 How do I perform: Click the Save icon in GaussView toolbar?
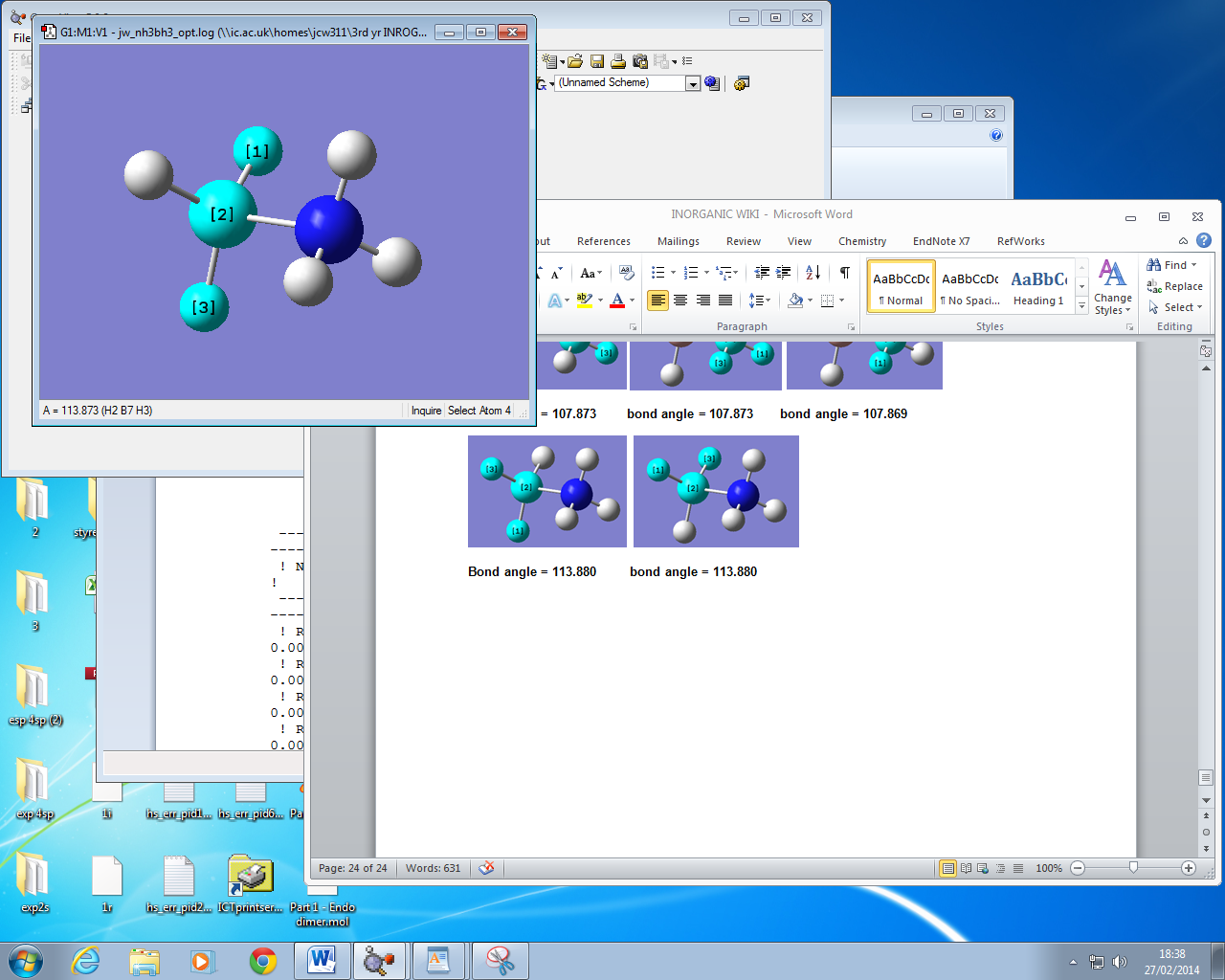597,61
